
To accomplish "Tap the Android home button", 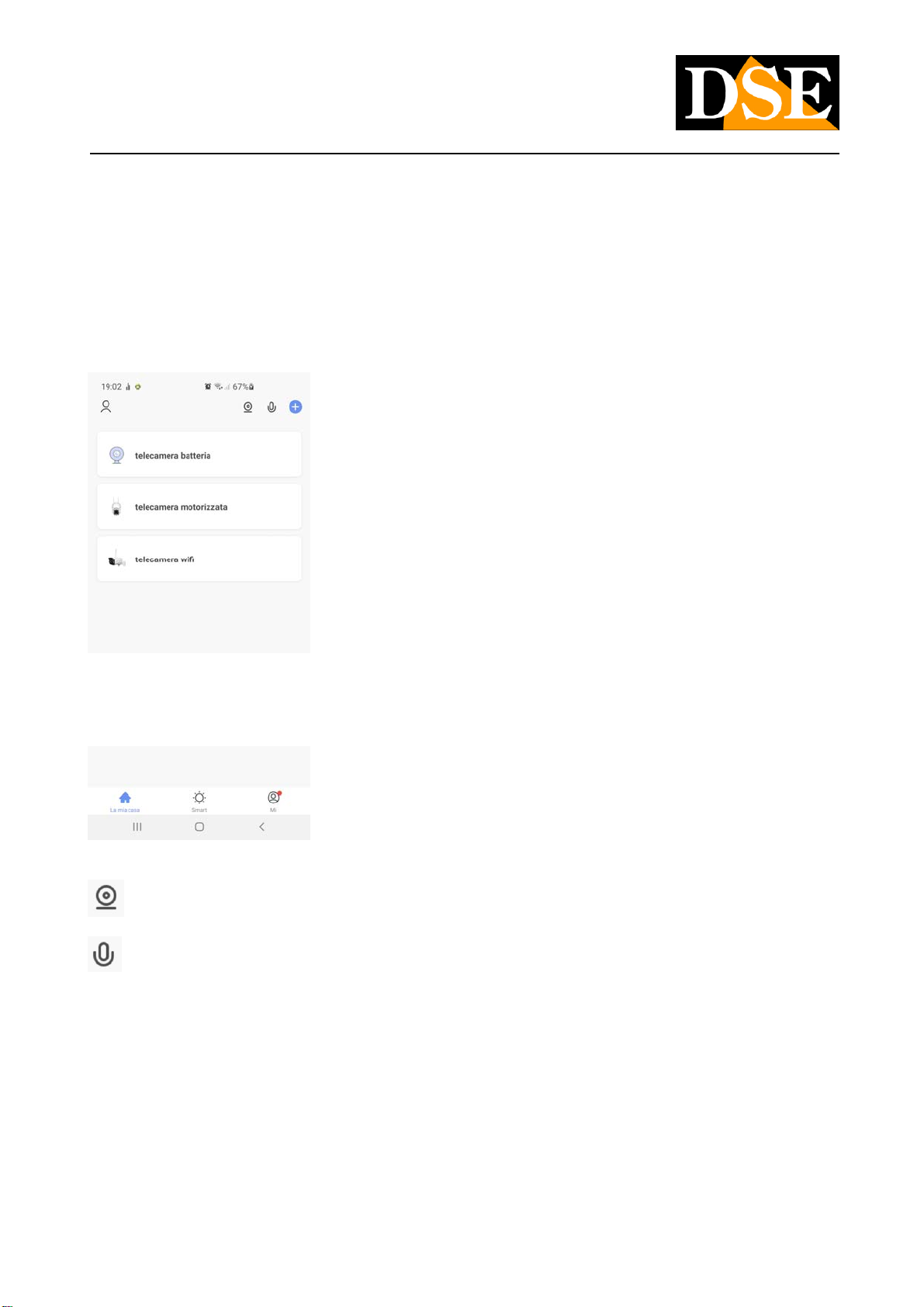I will 199,827.
